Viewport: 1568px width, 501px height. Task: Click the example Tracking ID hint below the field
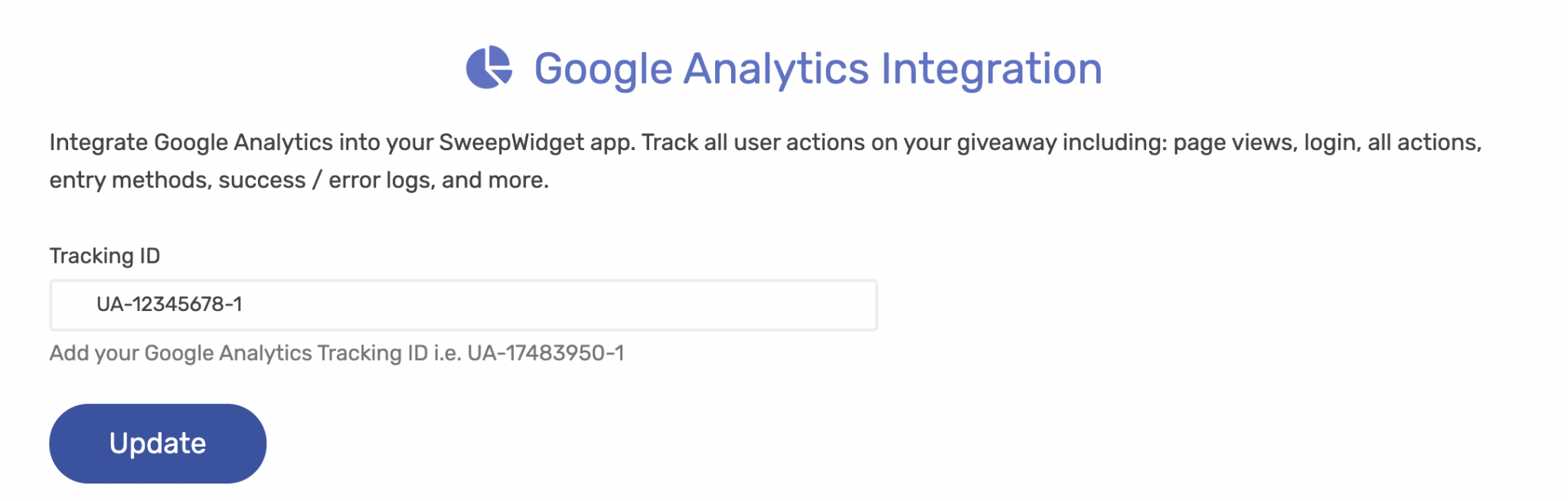click(x=337, y=354)
